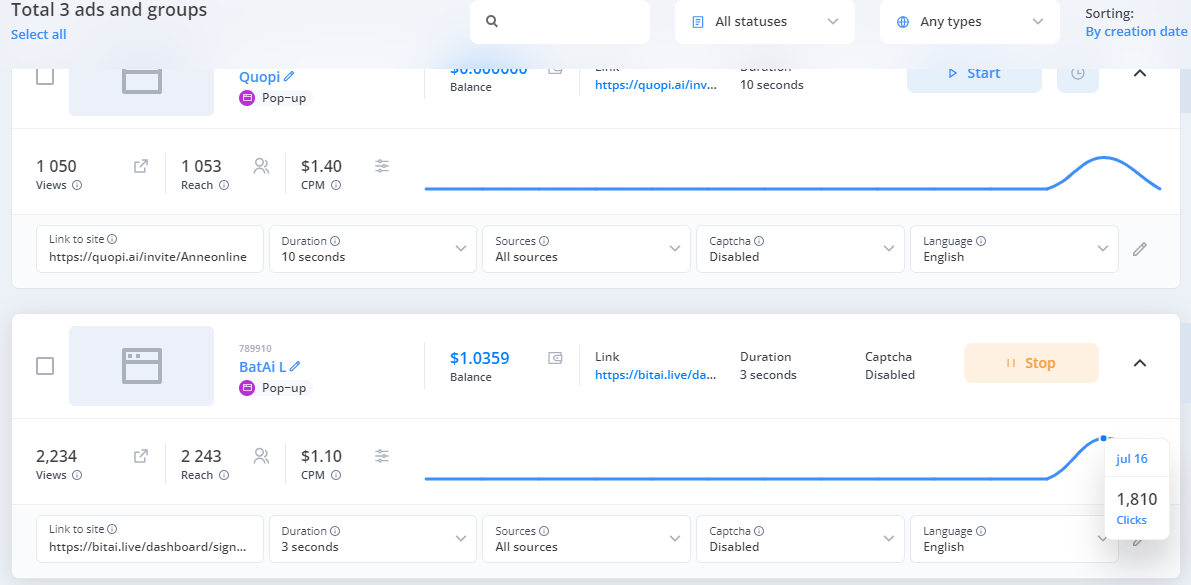Expand the Quopi Duration 10 seconds dropdown
1191x585 pixels.
pos(373,249)
